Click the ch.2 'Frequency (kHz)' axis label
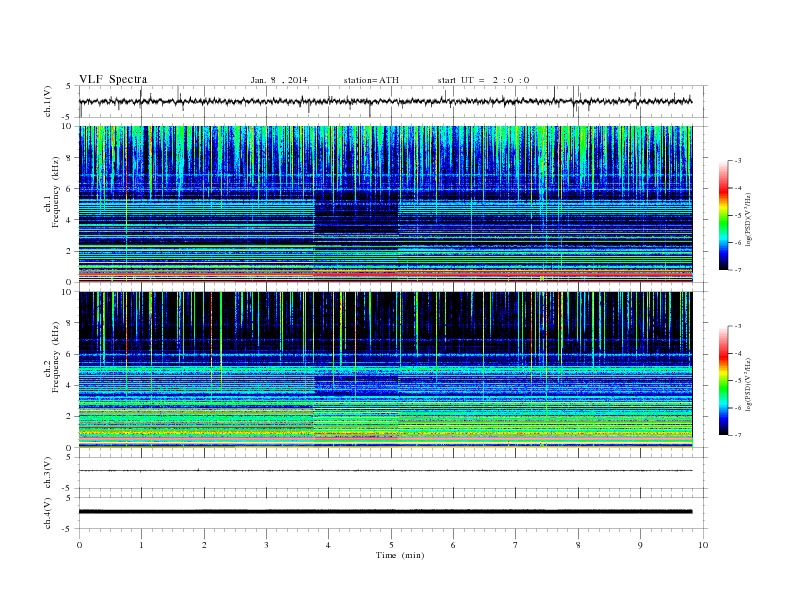792x612 pixels. (x=56, y=356)
